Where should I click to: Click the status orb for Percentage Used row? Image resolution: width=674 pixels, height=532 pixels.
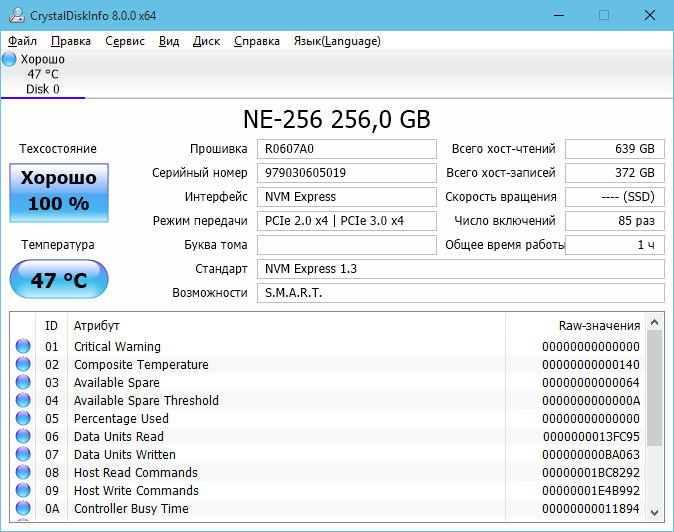point(23,418)
